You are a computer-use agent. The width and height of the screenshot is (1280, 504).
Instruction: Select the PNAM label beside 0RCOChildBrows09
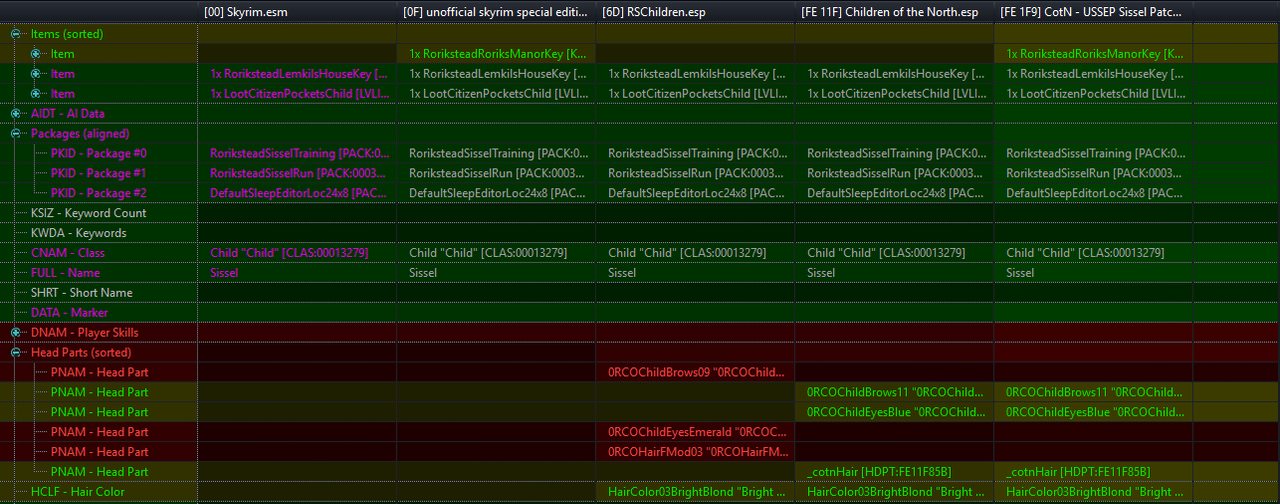[x=99, y=373]
